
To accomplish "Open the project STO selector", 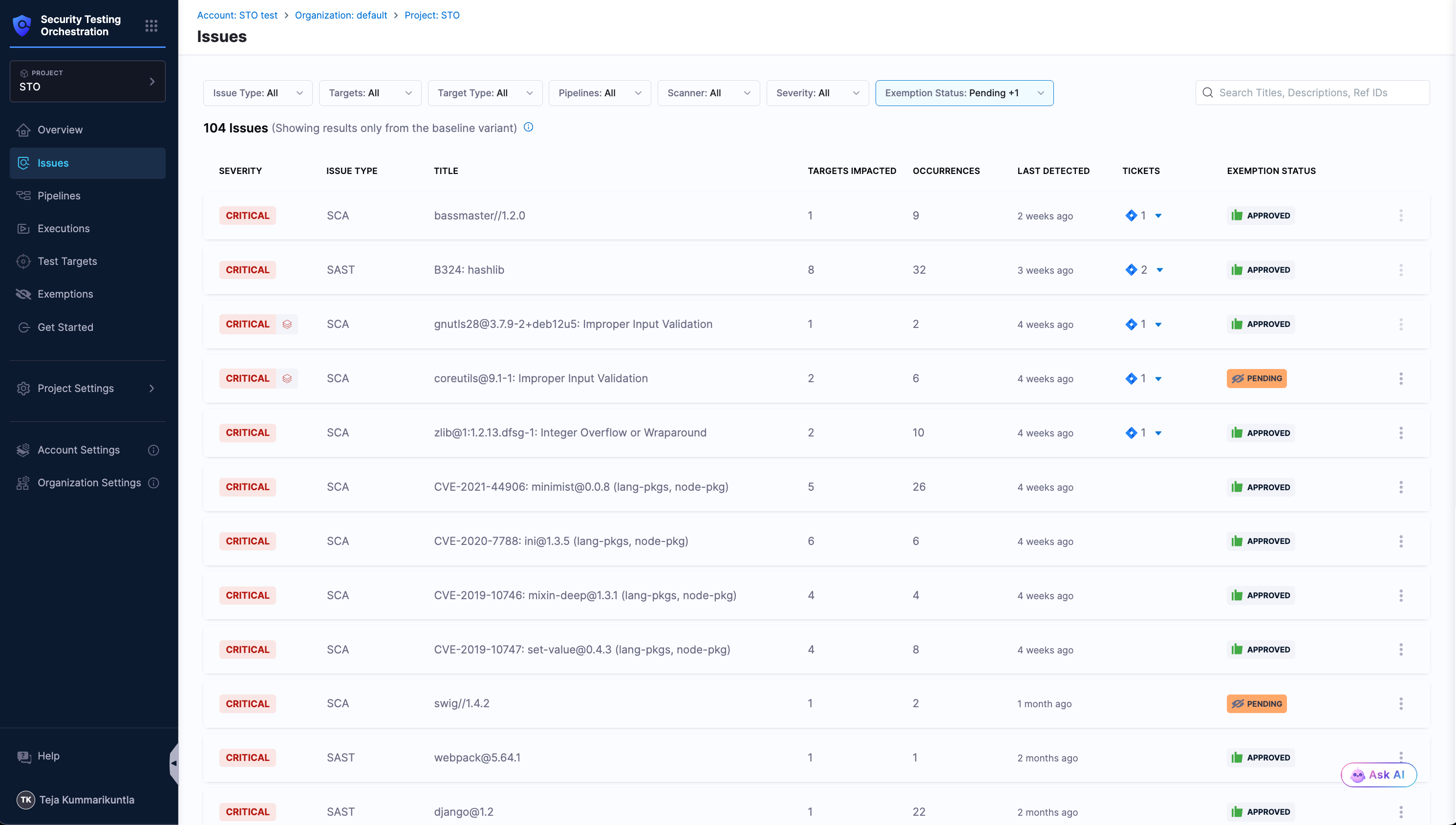I will [87, 81].
